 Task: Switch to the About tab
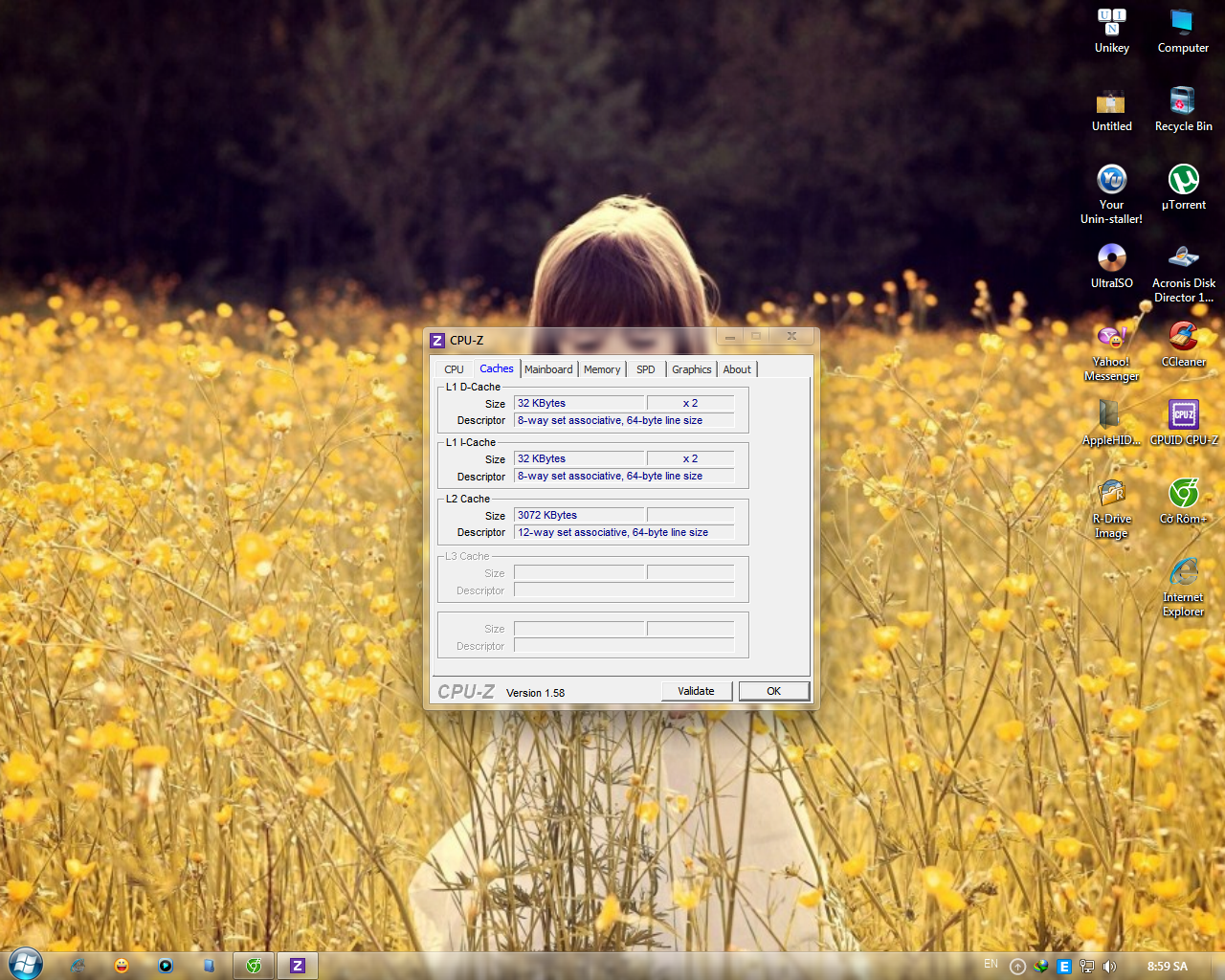coord(737,369)
